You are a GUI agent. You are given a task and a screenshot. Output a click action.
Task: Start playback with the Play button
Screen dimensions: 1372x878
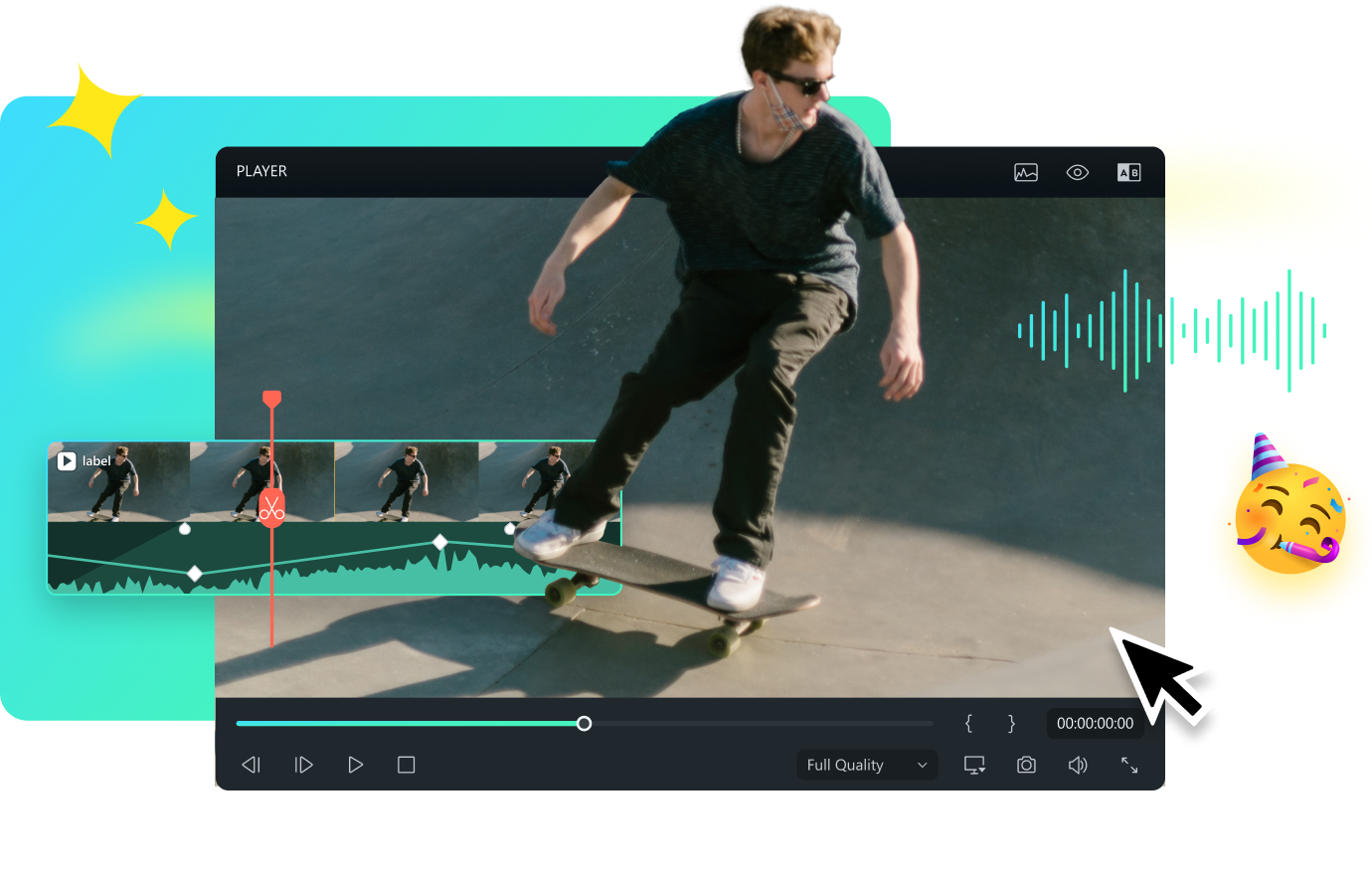[355, 765]
